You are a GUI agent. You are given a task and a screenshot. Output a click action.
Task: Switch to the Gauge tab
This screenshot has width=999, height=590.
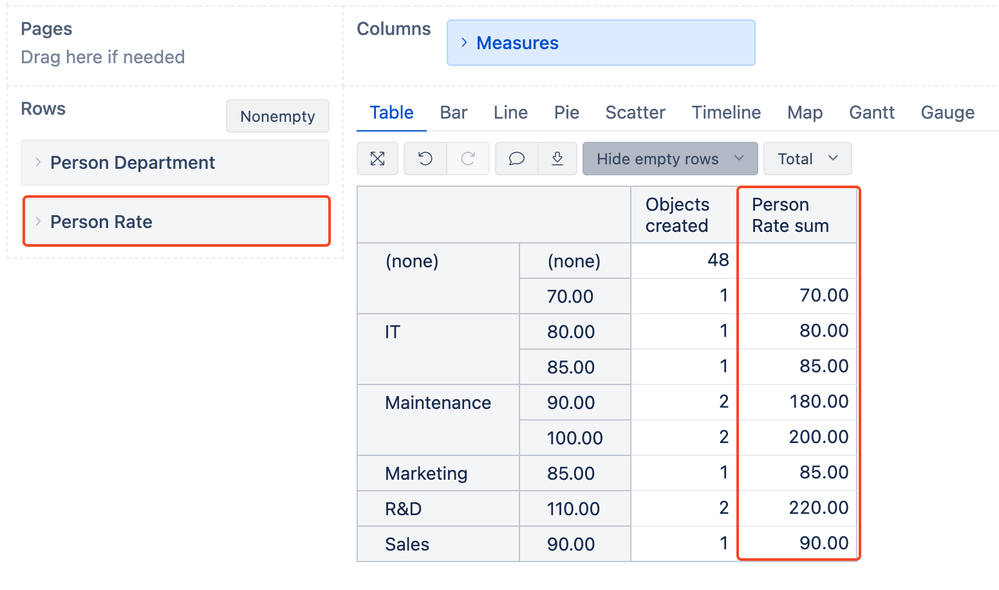[x=947, y=113]
